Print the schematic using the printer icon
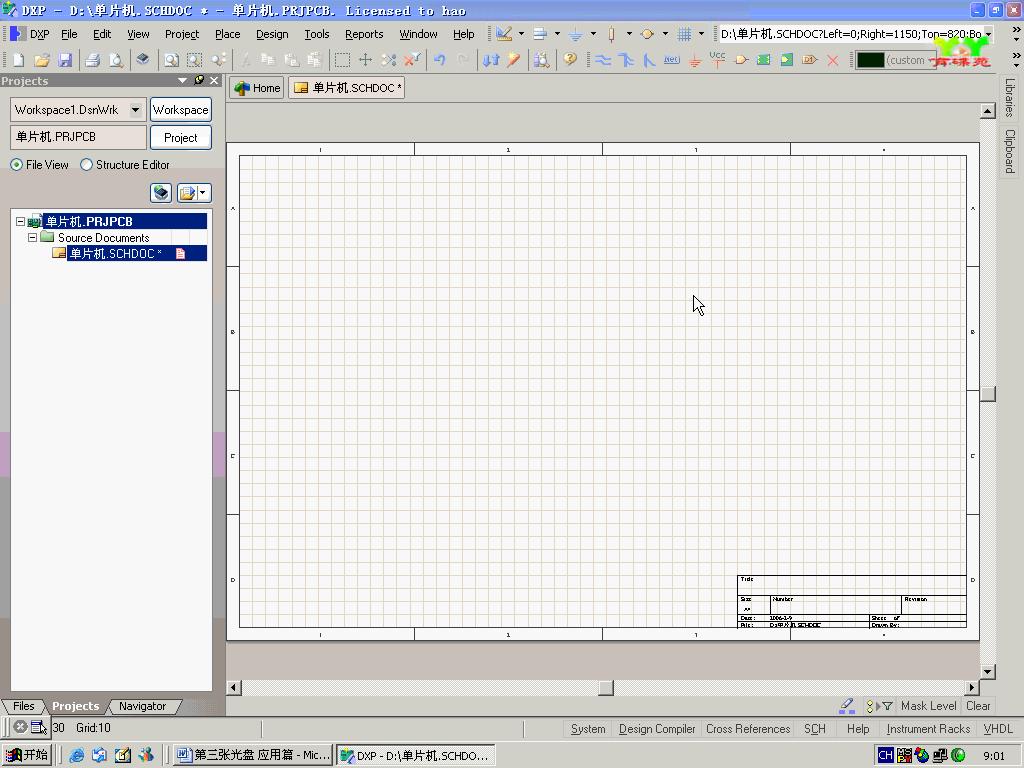Image resolution: width=1024 pixels, height=768 pixels. (92, 60)
